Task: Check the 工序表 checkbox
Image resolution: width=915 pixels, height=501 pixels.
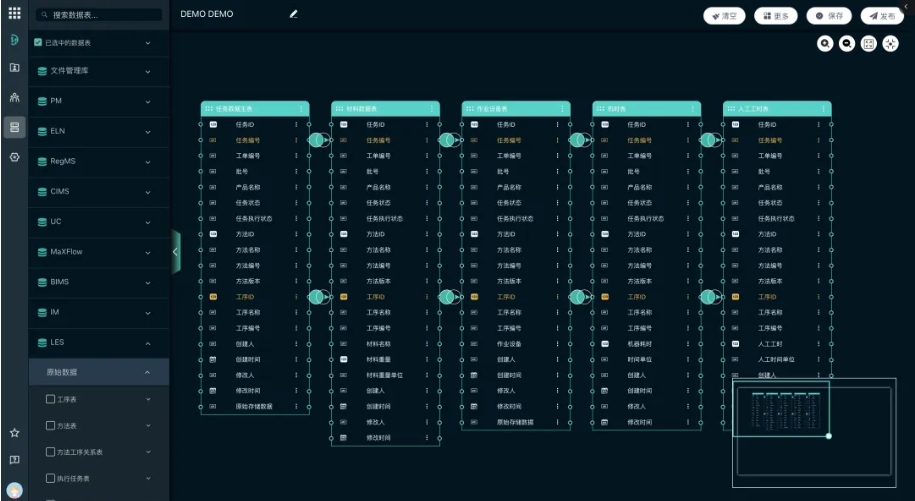Action: click(51, 399)
